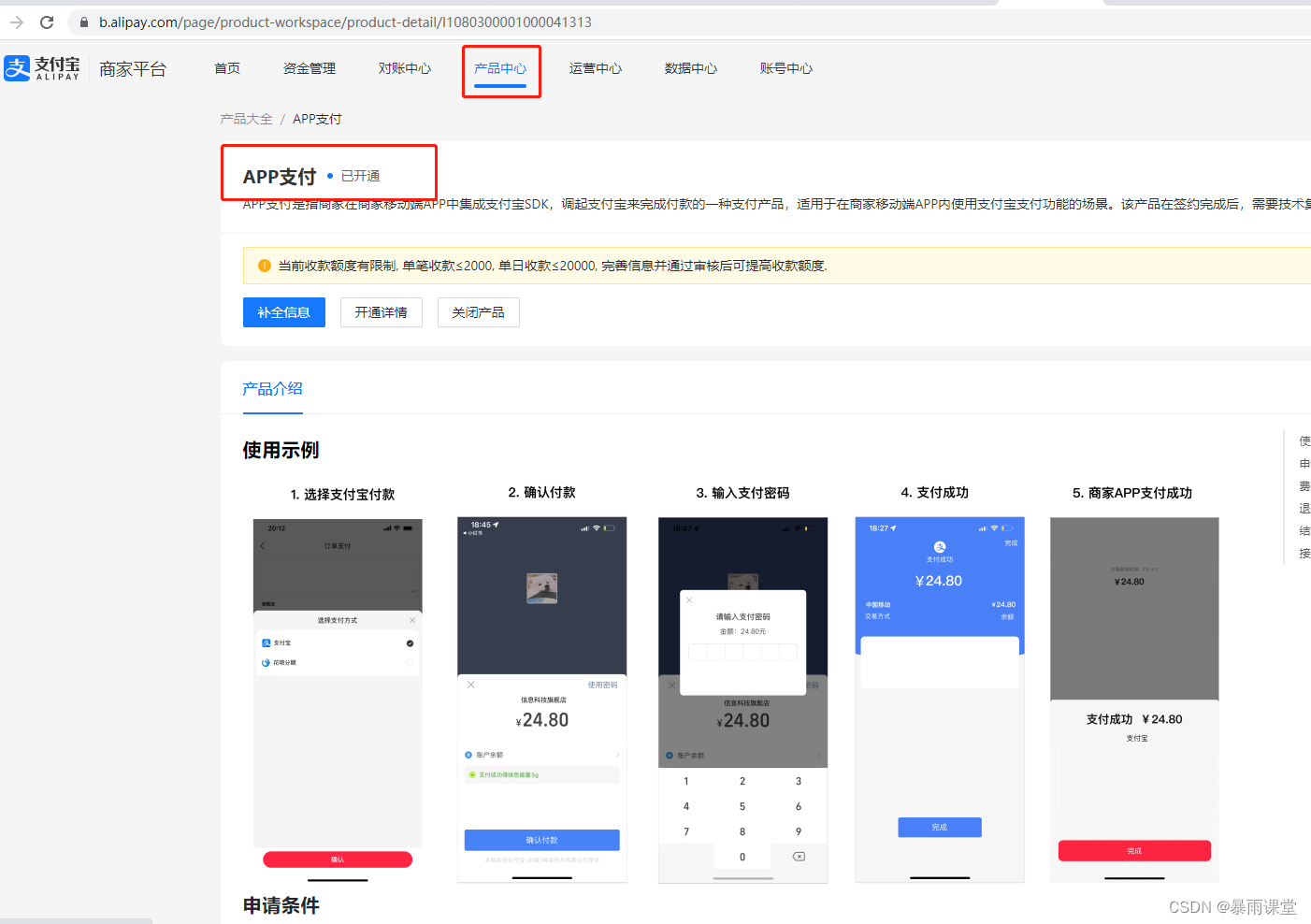The height and width of the screenshot is (924, 1311).
Task: Open the 账号中心 nav item
Action: (x=786, y=68)
